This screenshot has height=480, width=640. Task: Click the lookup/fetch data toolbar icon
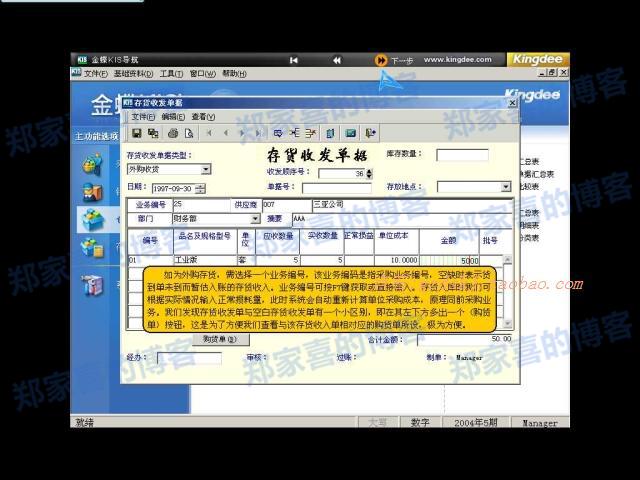(278, 133)
